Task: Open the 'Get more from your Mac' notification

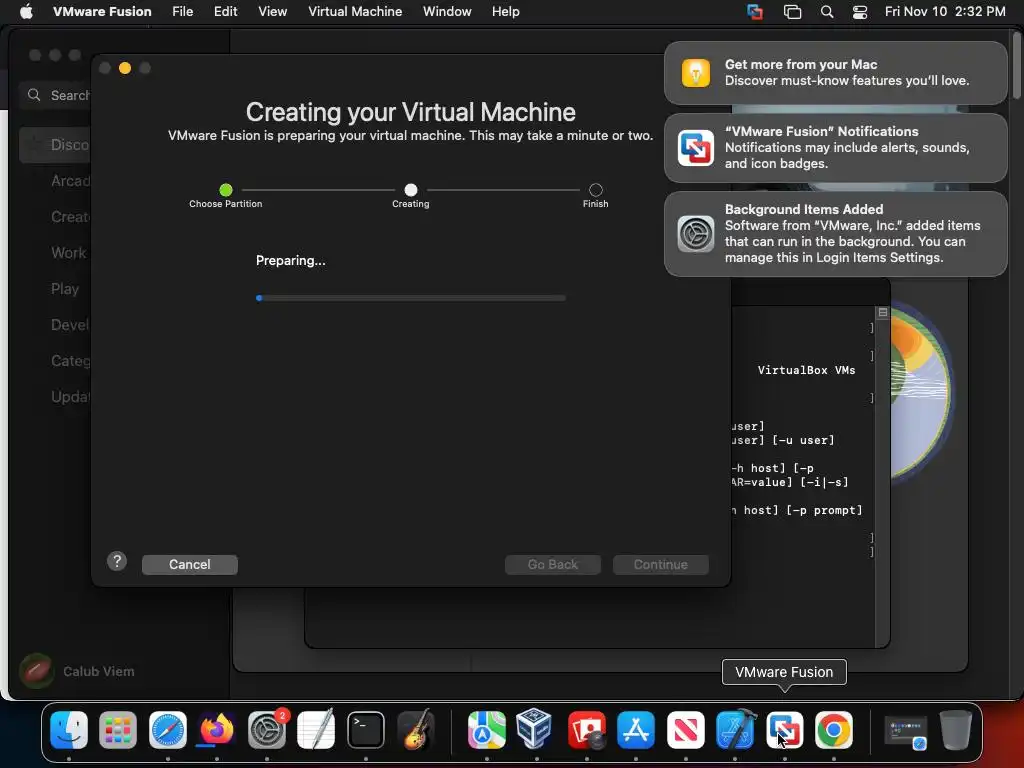Action: [x=835, y=72]
